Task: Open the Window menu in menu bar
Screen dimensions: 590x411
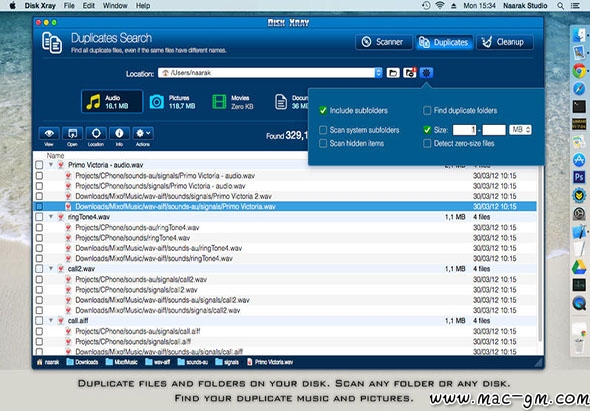Action: [115, 6]
